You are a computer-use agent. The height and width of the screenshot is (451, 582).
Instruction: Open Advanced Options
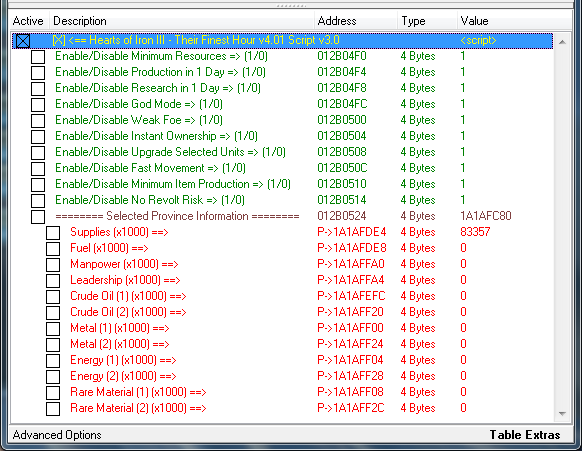tap(57, 435)
